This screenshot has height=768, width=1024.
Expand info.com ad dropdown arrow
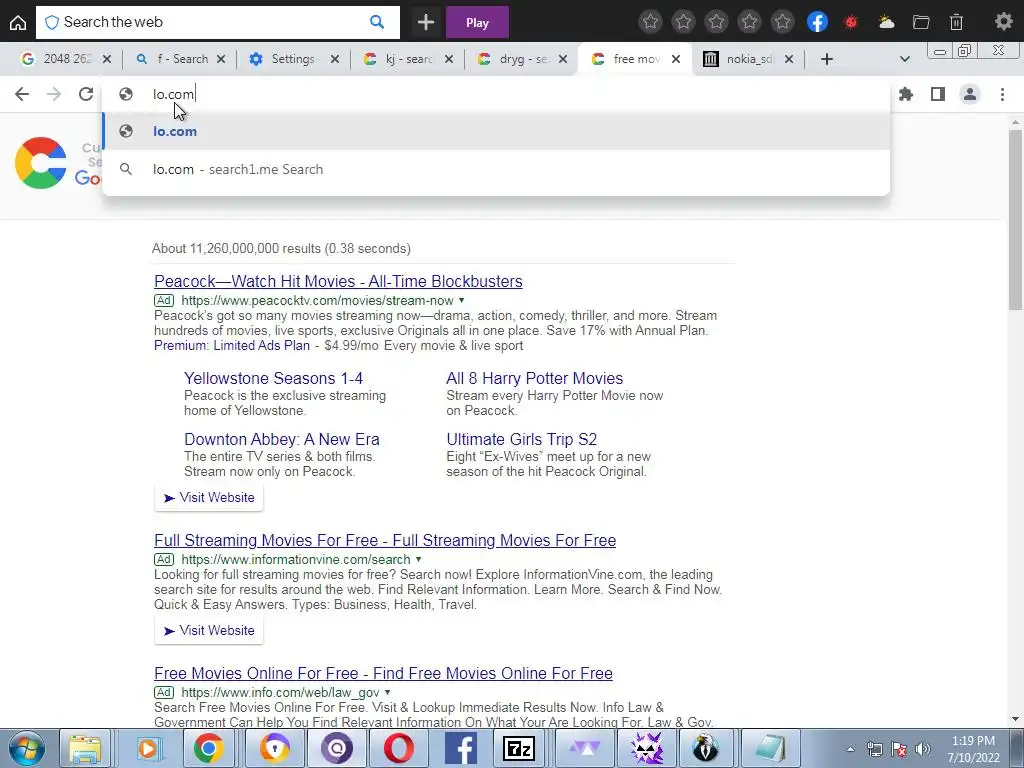tap(387, 692)
